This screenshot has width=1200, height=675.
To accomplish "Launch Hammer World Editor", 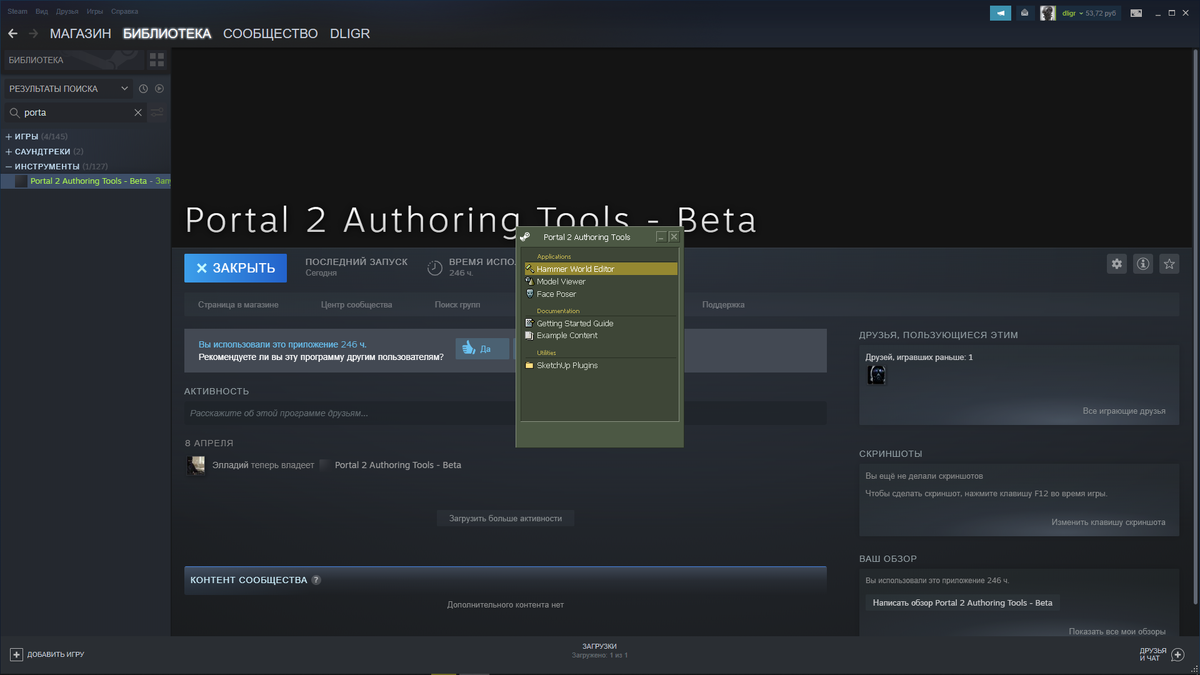I will [x=600, y=269].
